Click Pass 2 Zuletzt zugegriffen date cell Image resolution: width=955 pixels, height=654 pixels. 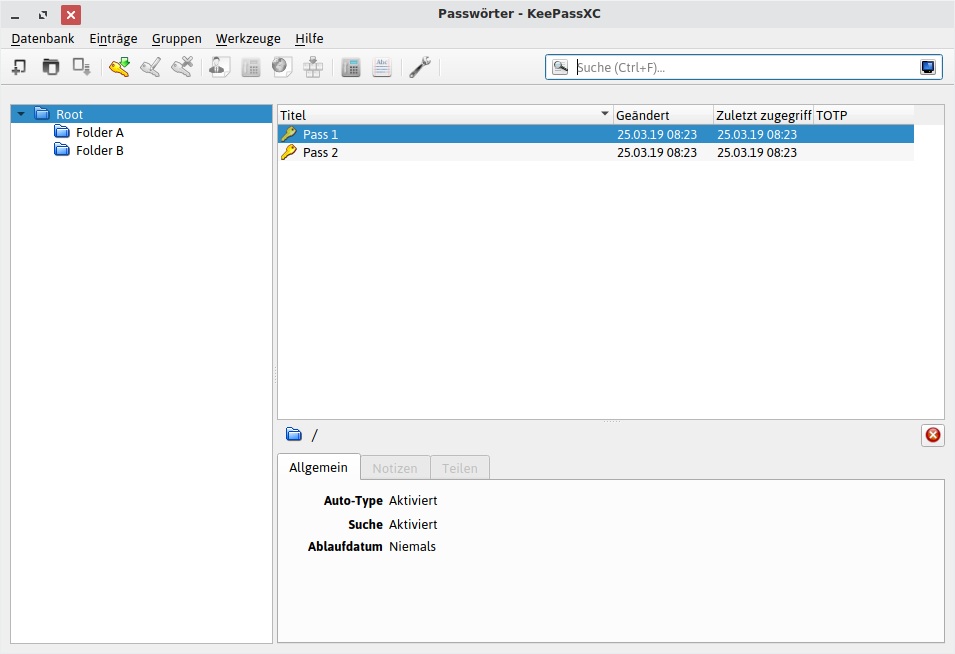point(757,153)
